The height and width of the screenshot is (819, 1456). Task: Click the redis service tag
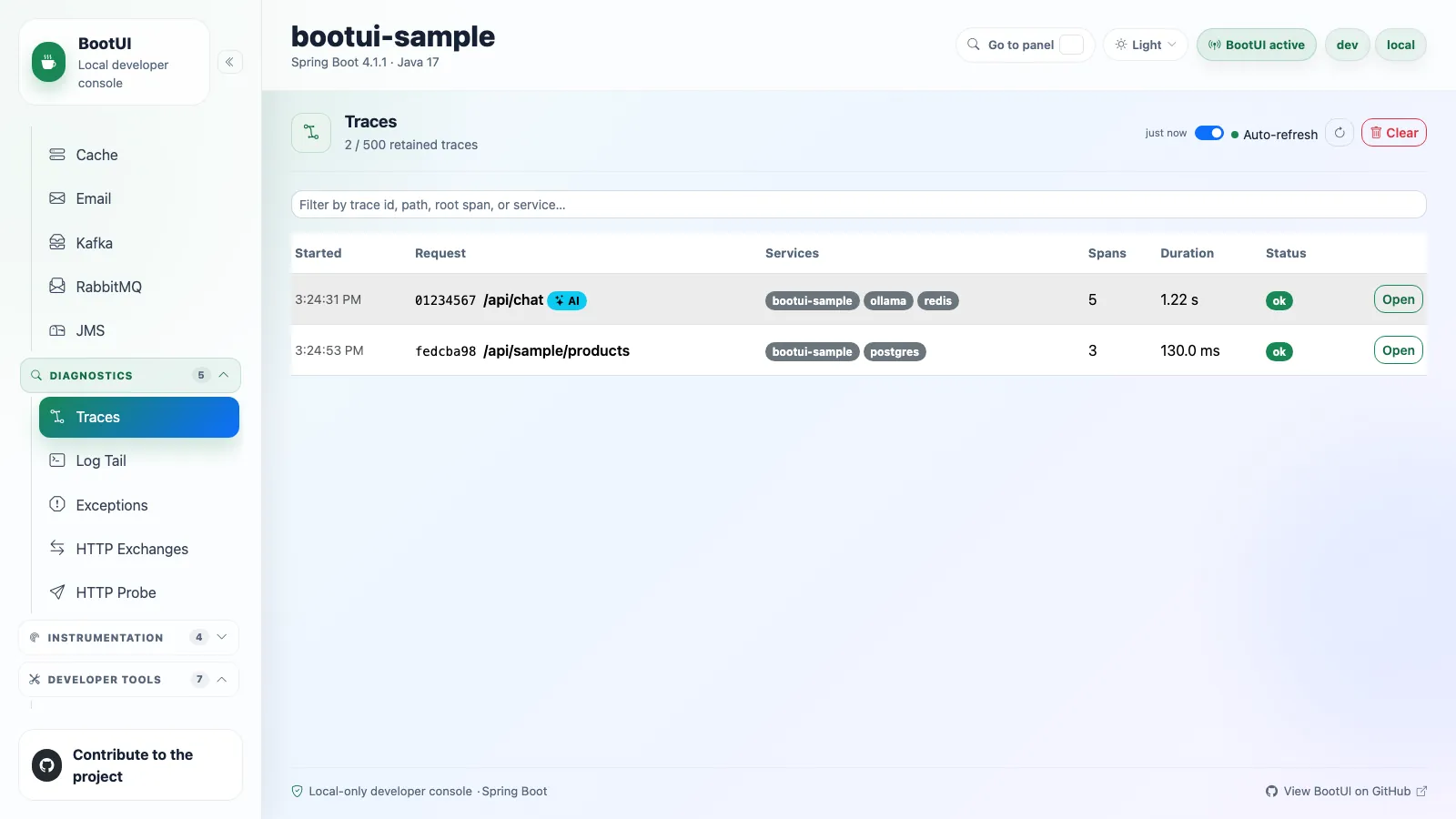click(938, 301)
